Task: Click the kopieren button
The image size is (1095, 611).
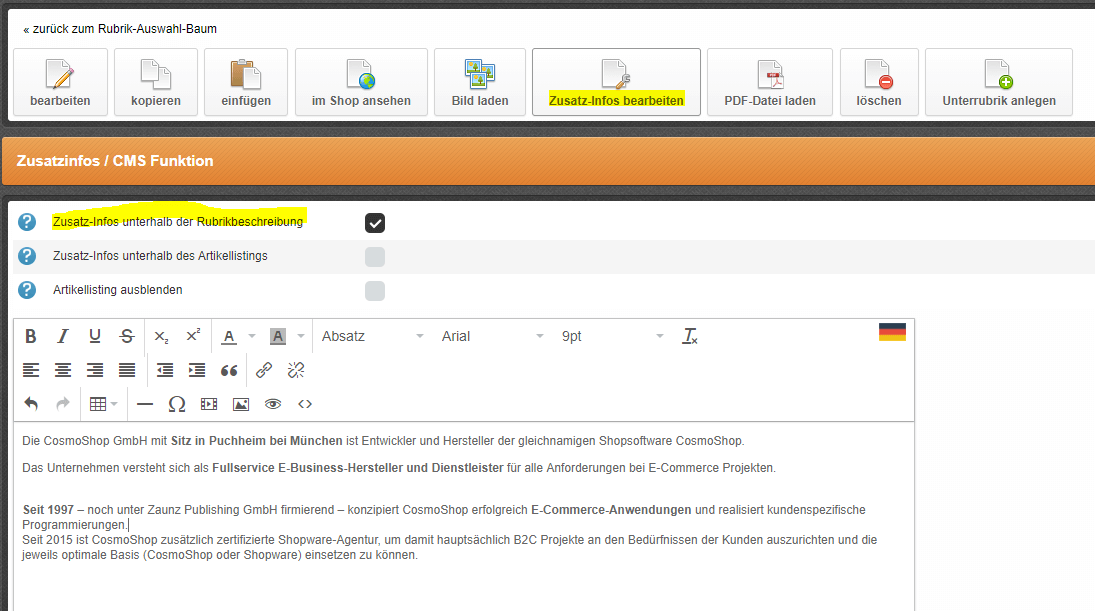Action: click(156, 82)
